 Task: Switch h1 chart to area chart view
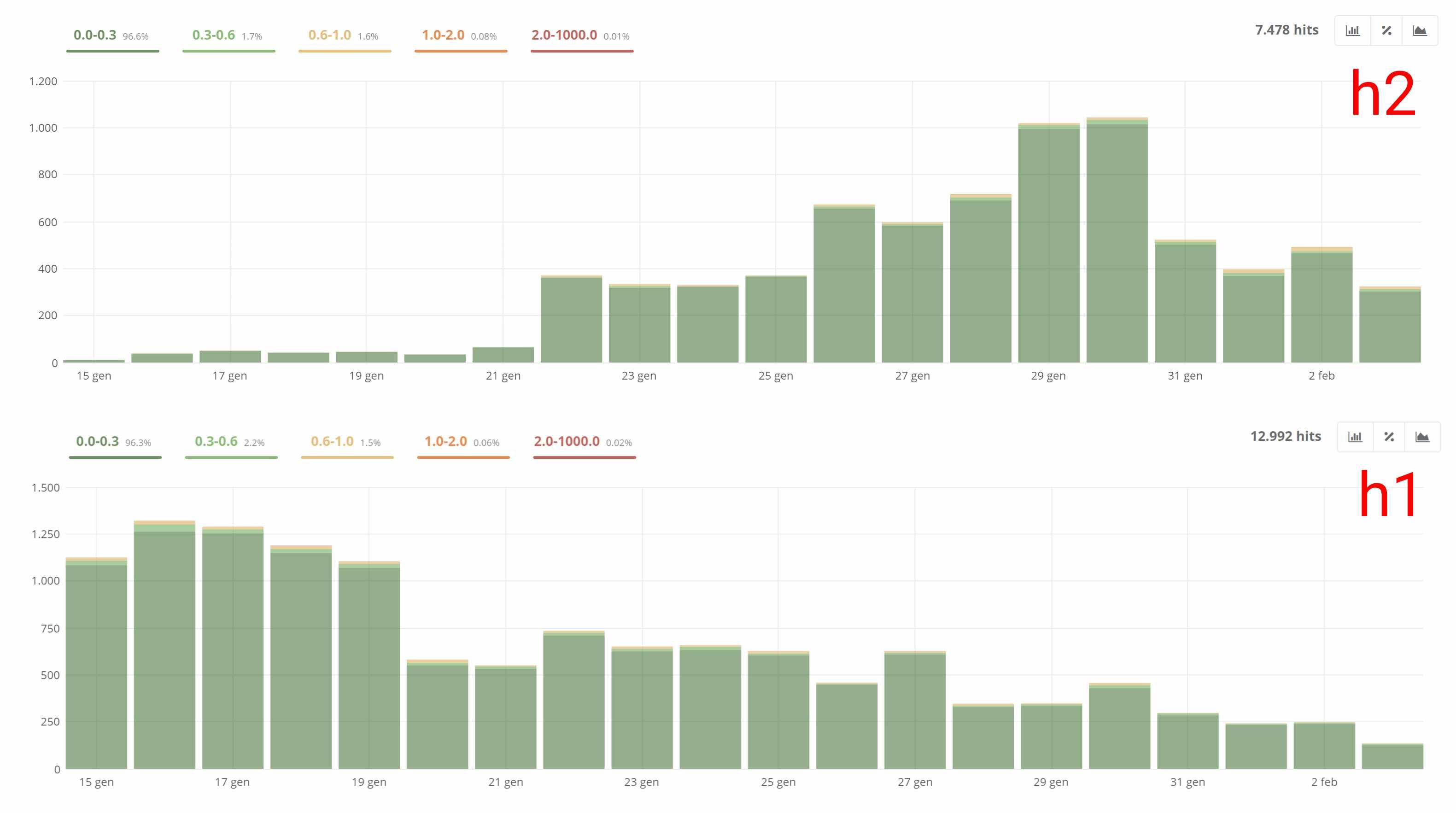click(x=1422, y=437)
